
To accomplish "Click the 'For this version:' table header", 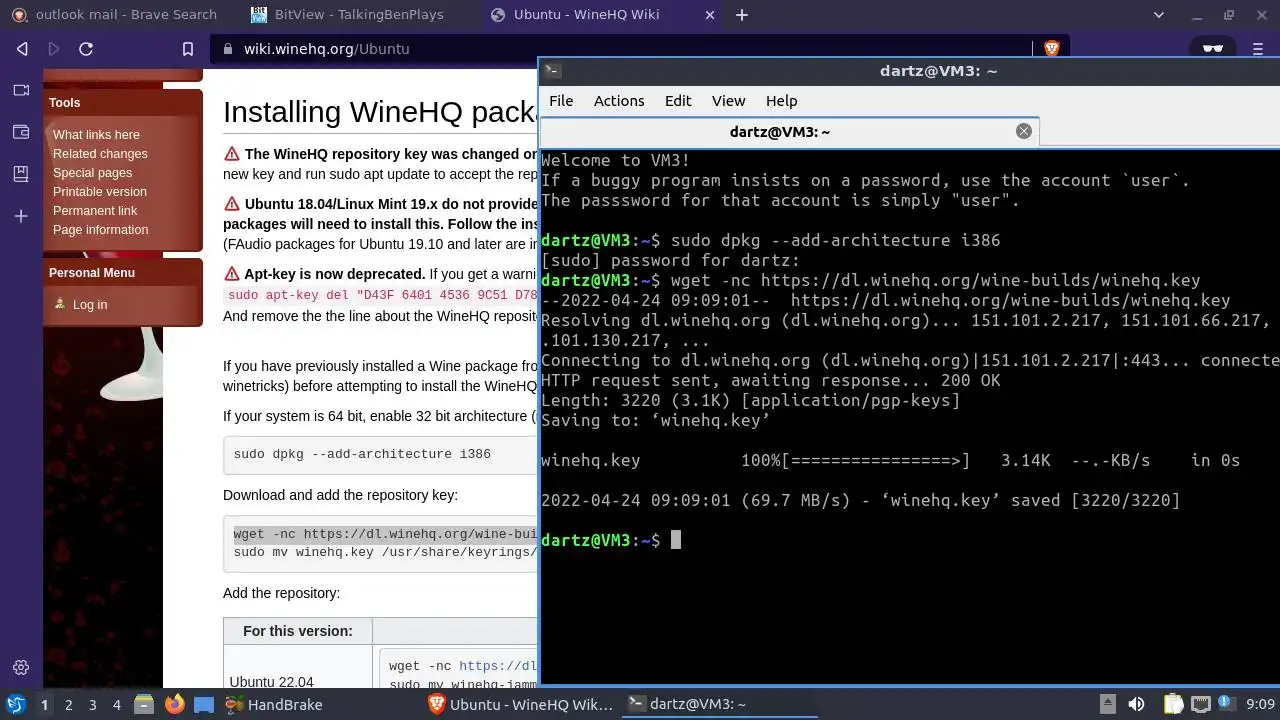I will tap(298, 631).
